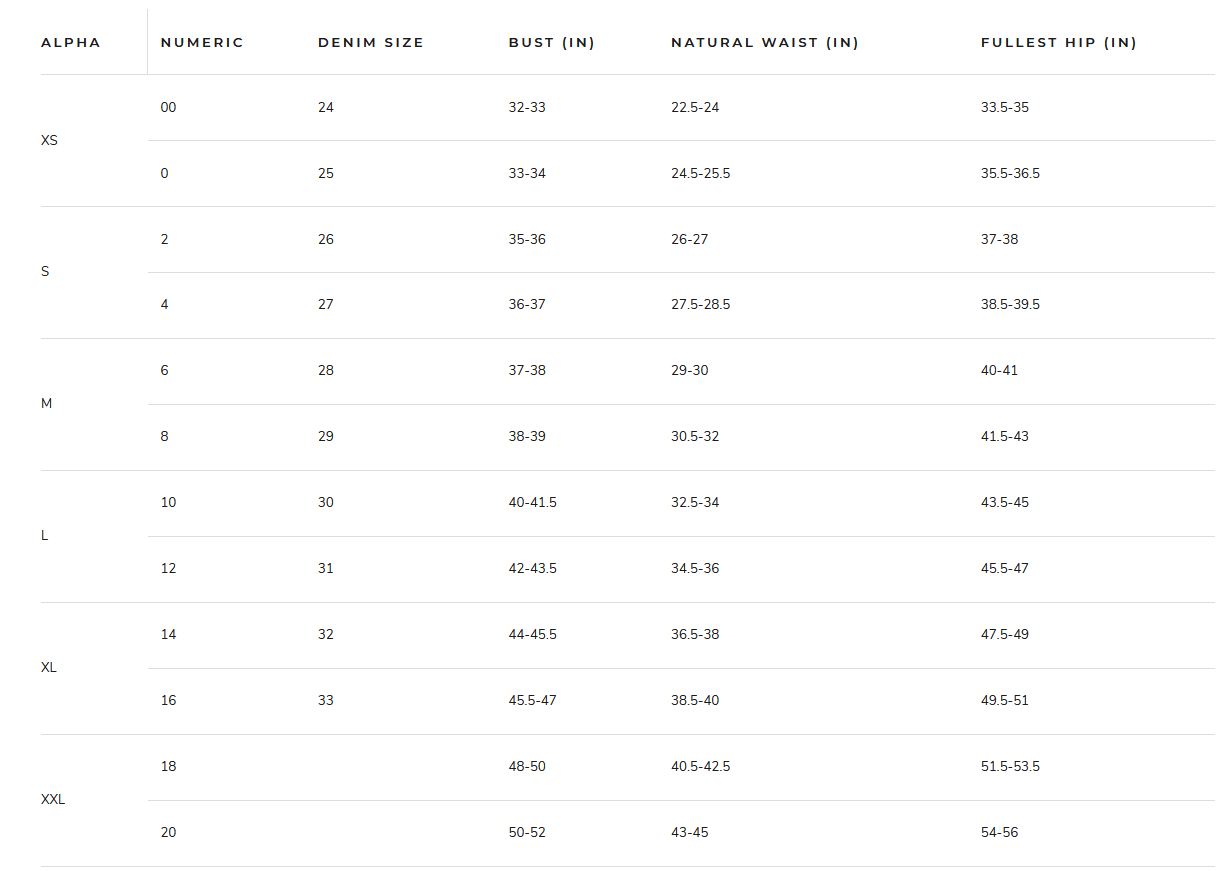This screenshot has height=871, width=1222.
Task: Click bust measurement 40-41.5
Action: 532,503
